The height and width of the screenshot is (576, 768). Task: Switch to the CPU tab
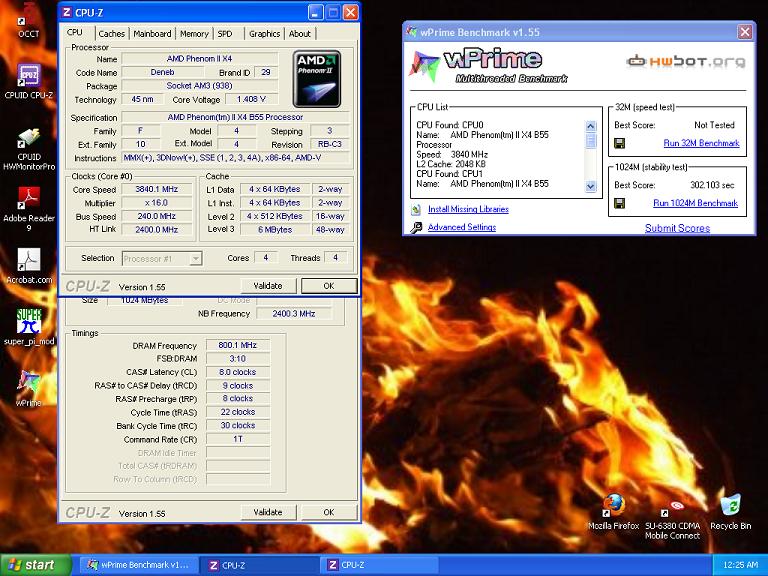coord(74,32)
